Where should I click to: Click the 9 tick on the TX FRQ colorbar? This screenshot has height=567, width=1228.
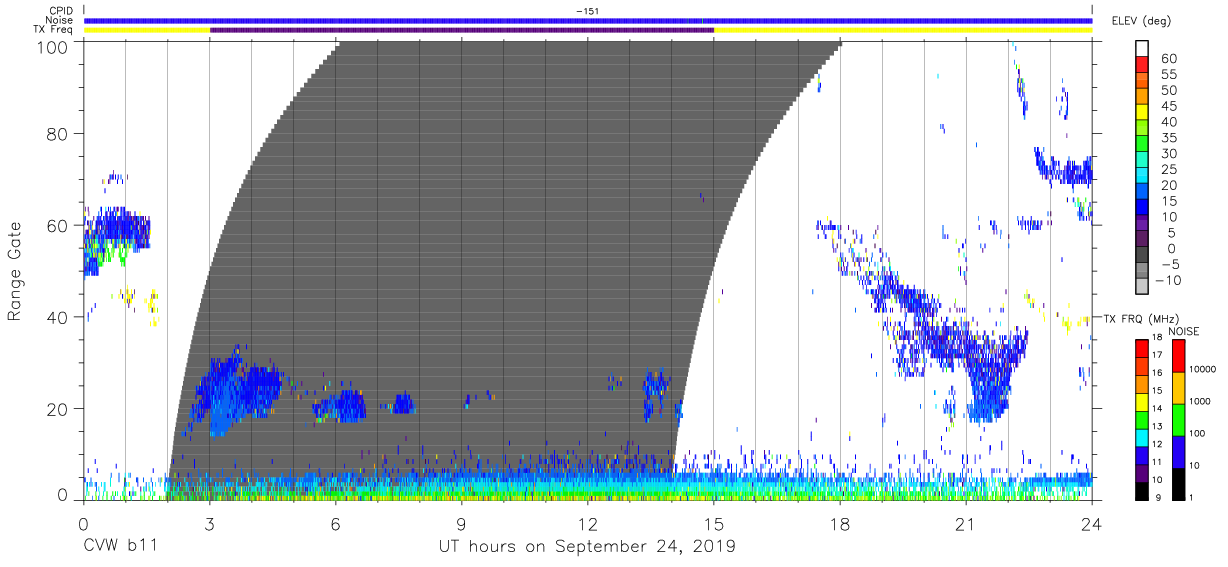(x=1157, y=497)
